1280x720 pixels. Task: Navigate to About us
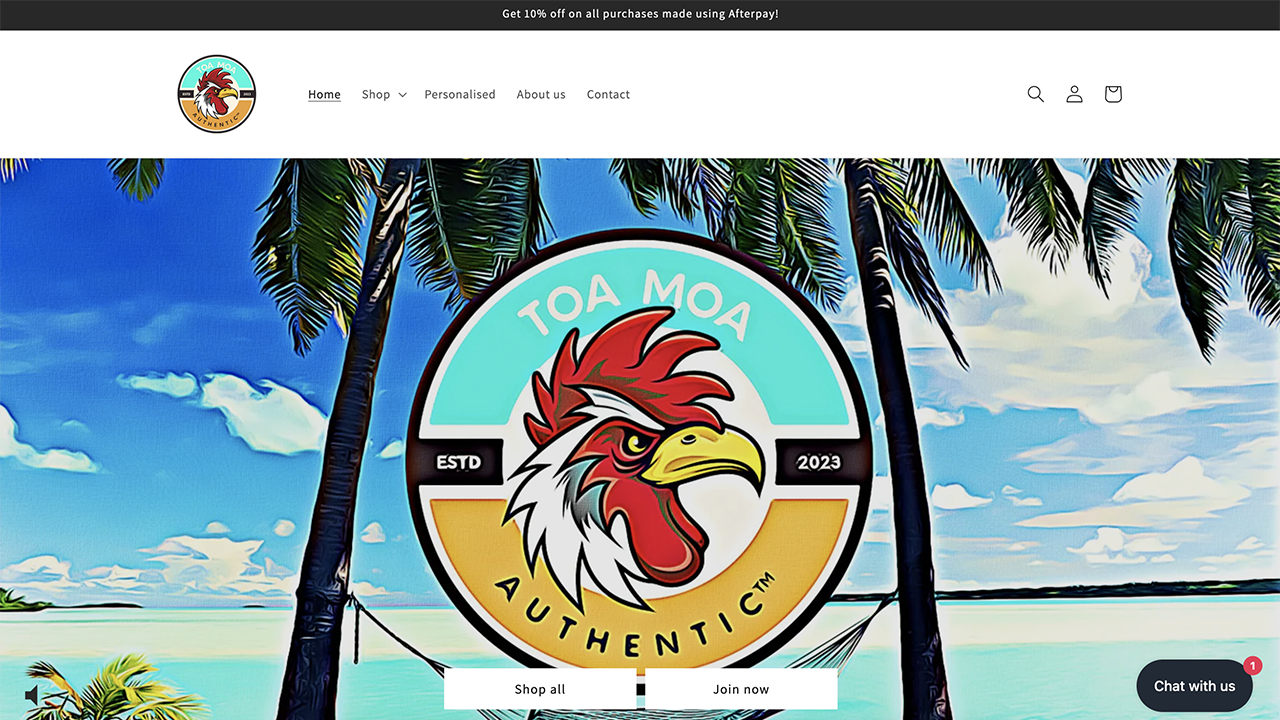pos(541,95)
